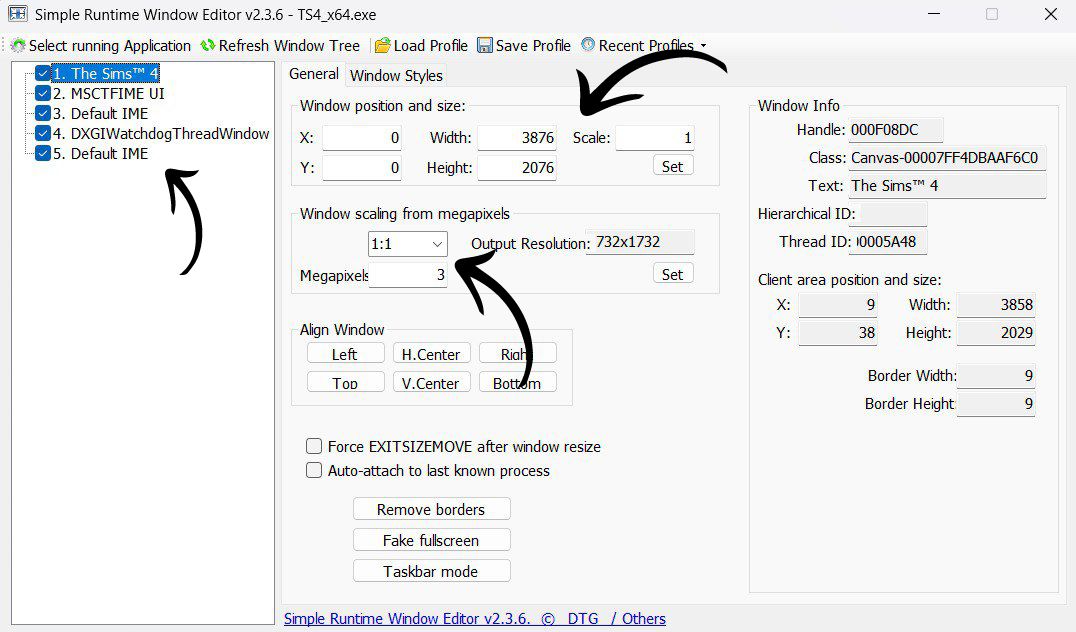
Task: Switch to the General tab
Action: 314,74
